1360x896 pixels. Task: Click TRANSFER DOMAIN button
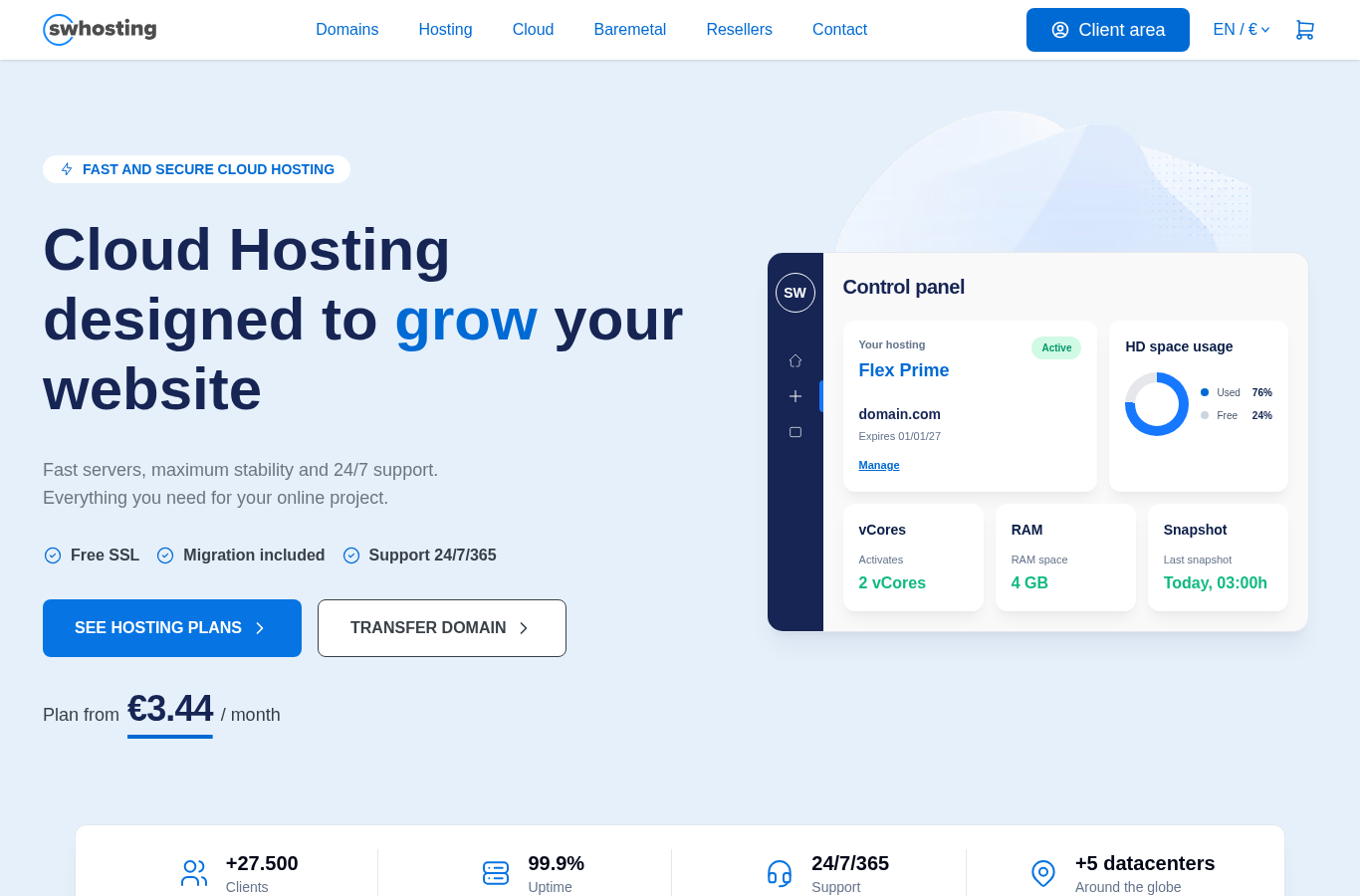coord(442,628)
